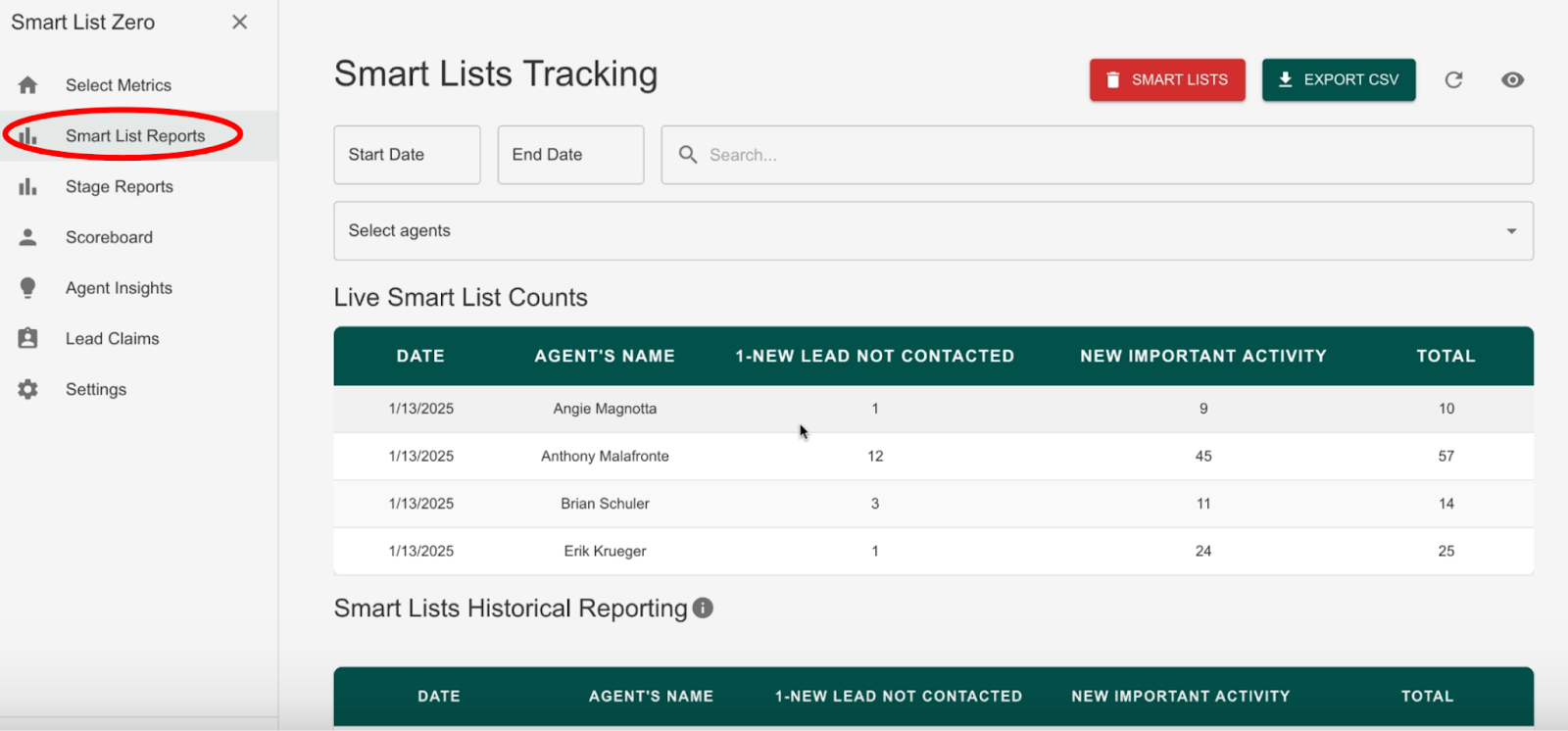The width and height of the screenshot is (1568, 731).
Task: Close the Smart List Zero sidebar
Action: pyautogui.click(x=239, y=22)
